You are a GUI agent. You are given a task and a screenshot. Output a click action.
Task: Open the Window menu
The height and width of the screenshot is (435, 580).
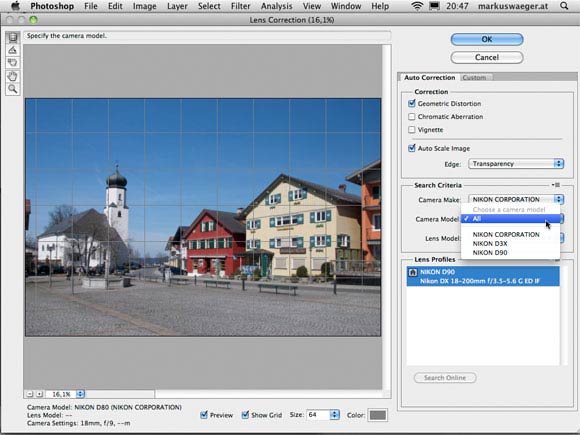click(x=346, y=6)
